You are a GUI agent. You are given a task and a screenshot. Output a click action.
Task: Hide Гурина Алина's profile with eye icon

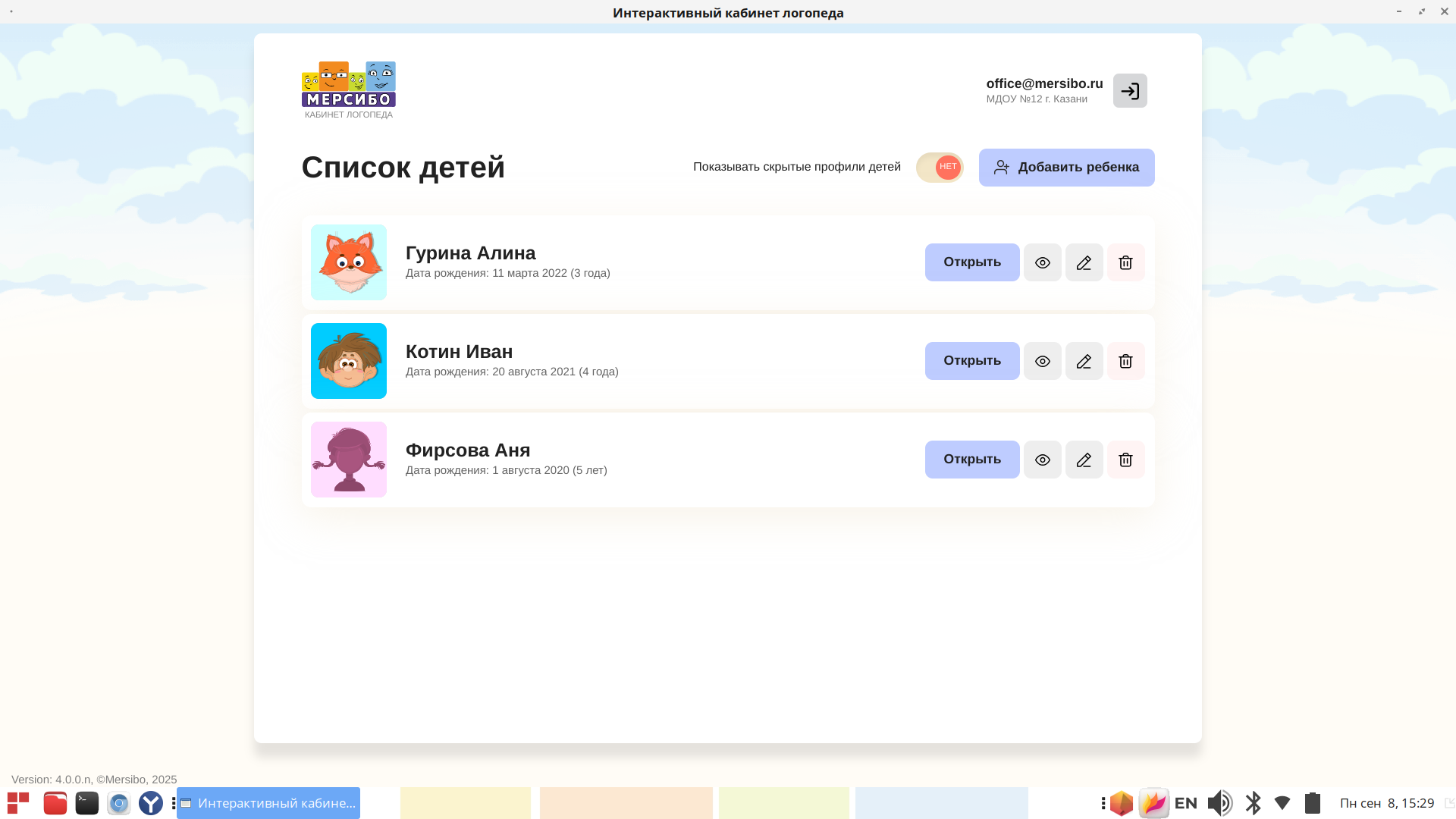1043,262
